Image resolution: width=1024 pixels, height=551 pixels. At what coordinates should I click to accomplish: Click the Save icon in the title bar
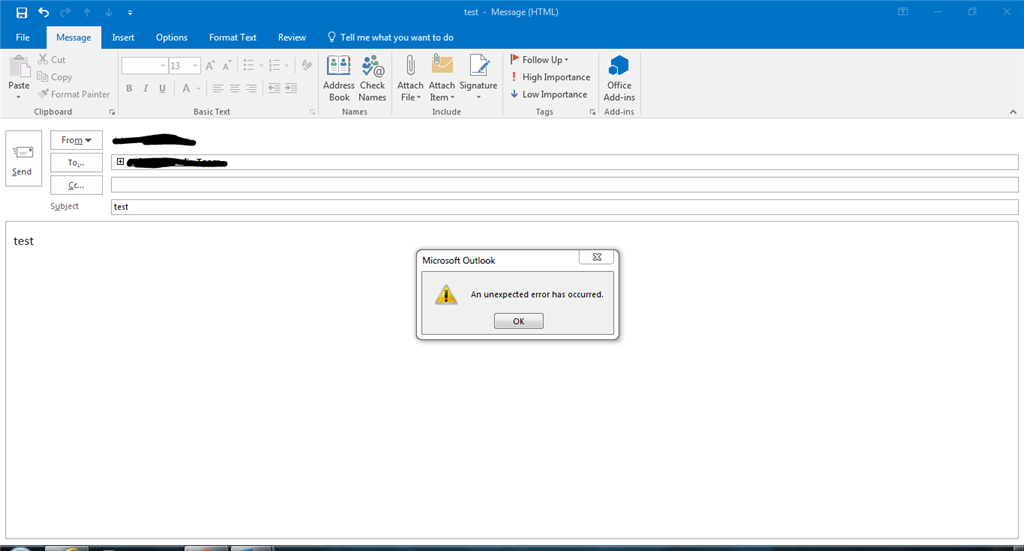pos(22,12)
